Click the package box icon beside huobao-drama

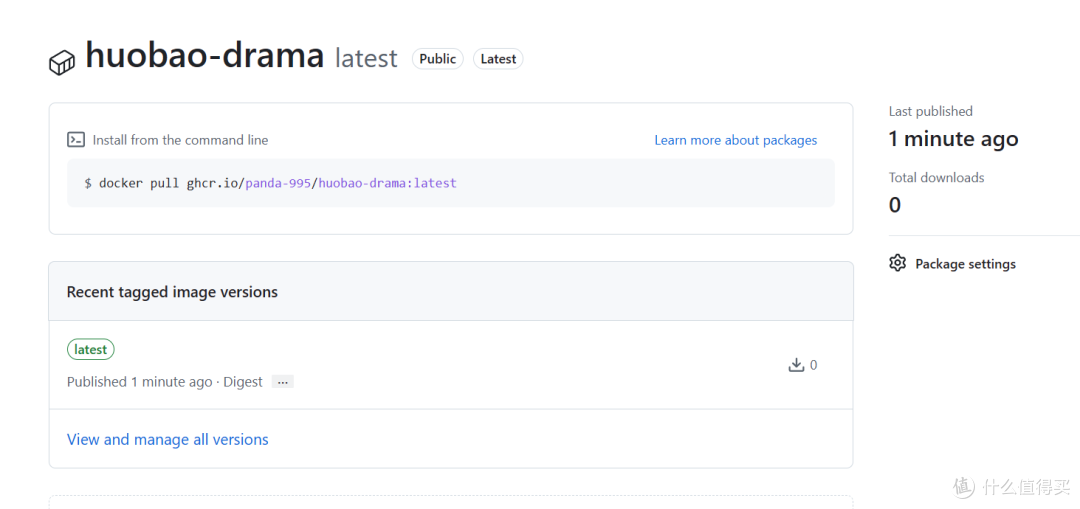pyautogui.click(x=61, y=63)
